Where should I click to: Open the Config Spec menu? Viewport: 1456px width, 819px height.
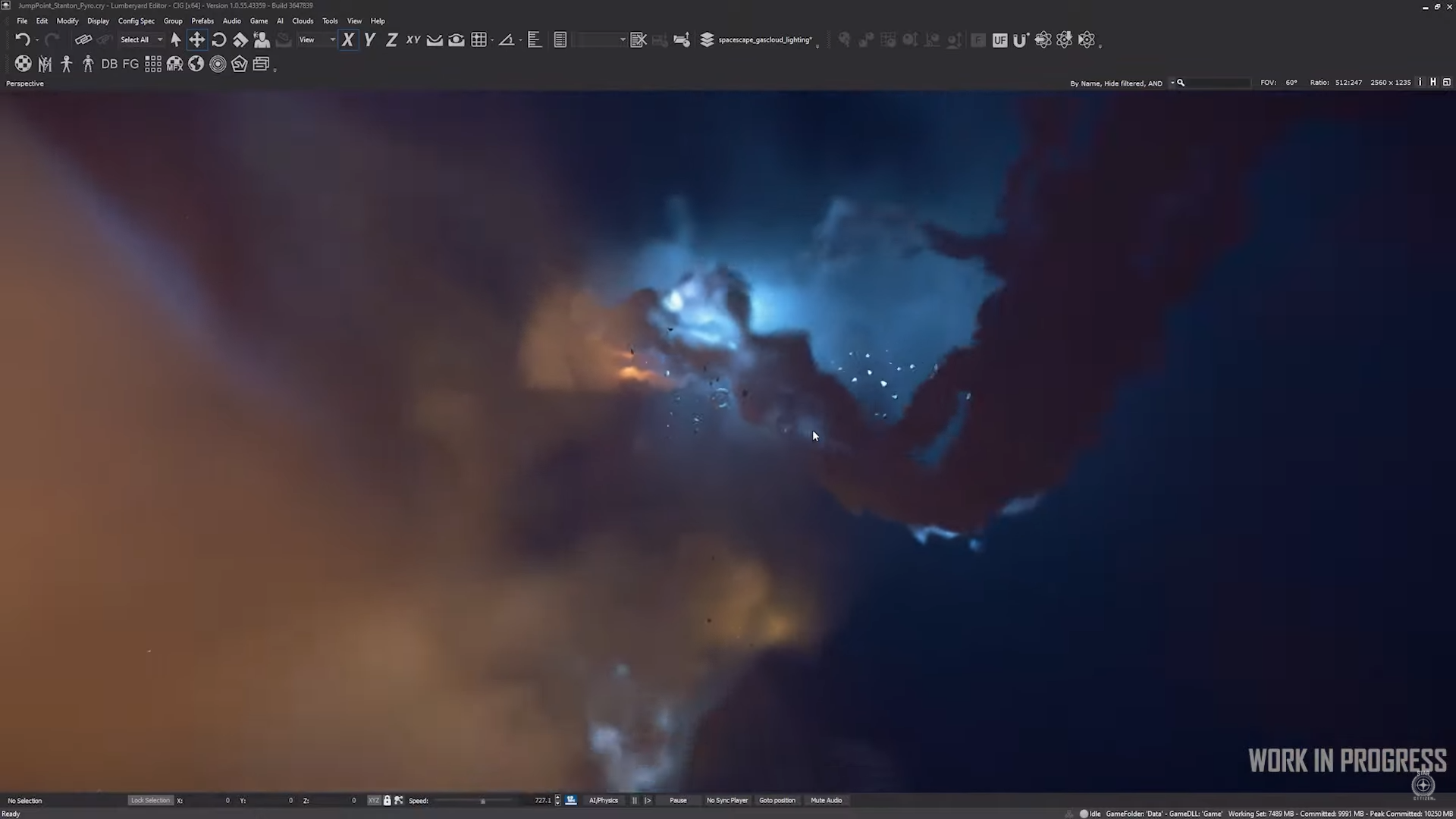(136, 21)
